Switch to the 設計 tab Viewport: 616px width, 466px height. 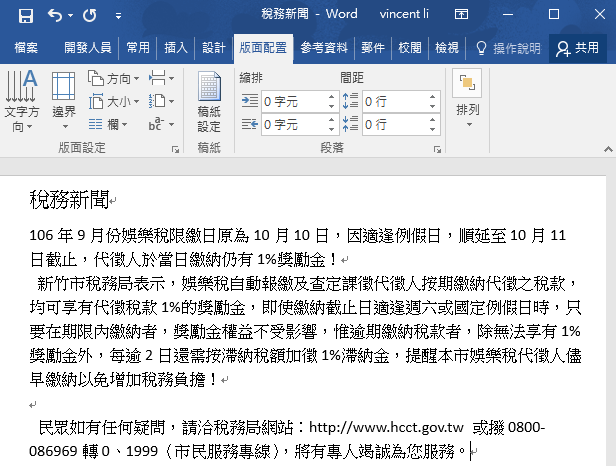tap(214, 48)
